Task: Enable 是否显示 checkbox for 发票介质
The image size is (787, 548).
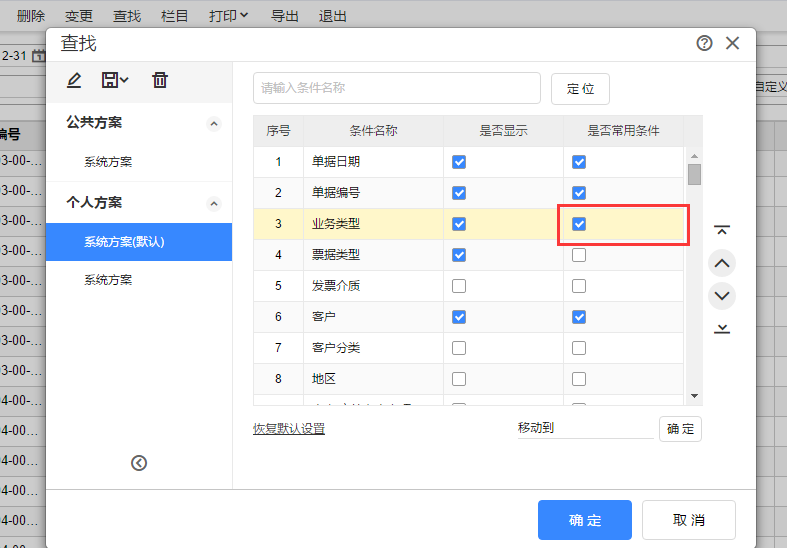Action: [x=459, y=286]
